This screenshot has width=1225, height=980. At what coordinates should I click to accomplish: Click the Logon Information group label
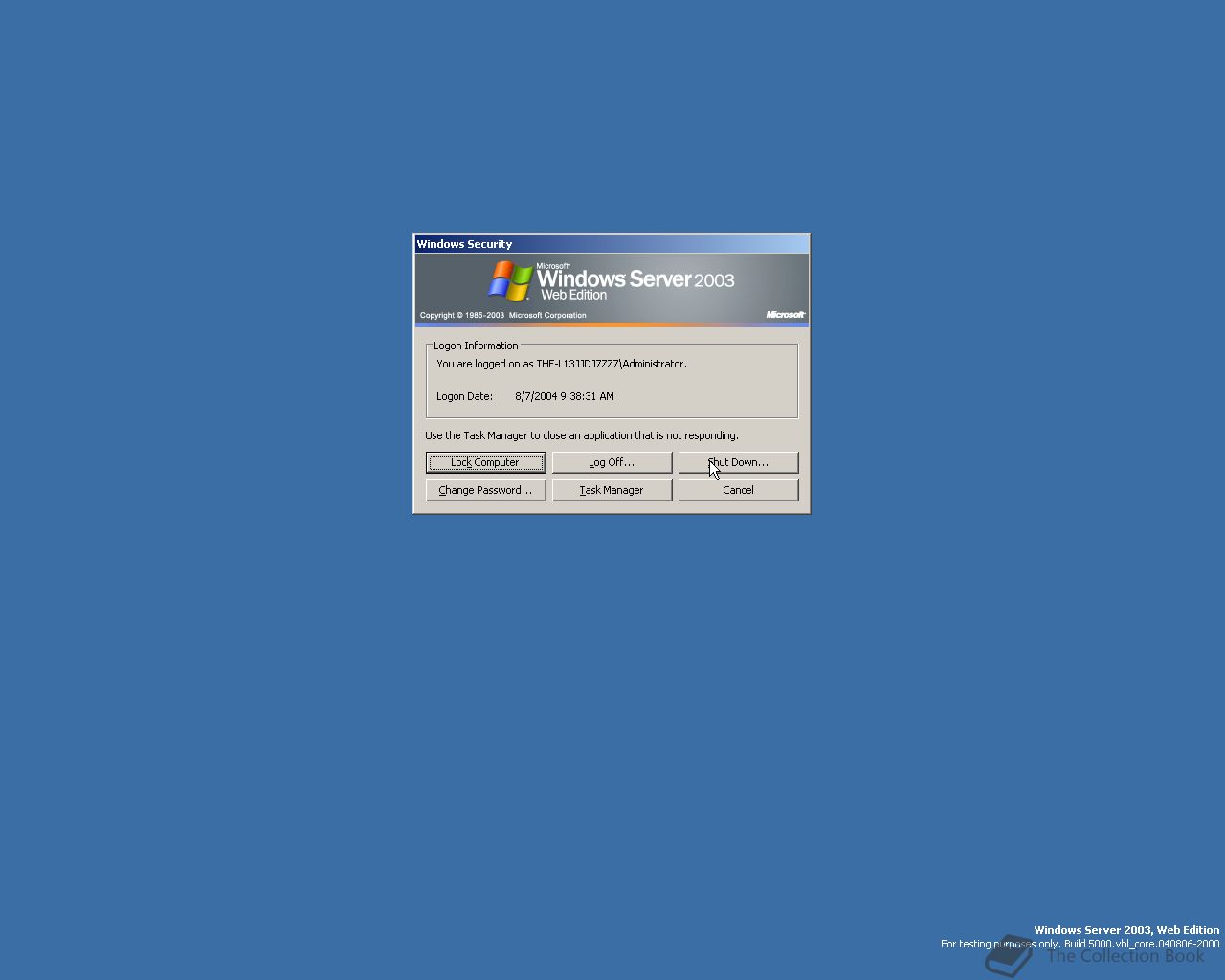click(476, 345)
